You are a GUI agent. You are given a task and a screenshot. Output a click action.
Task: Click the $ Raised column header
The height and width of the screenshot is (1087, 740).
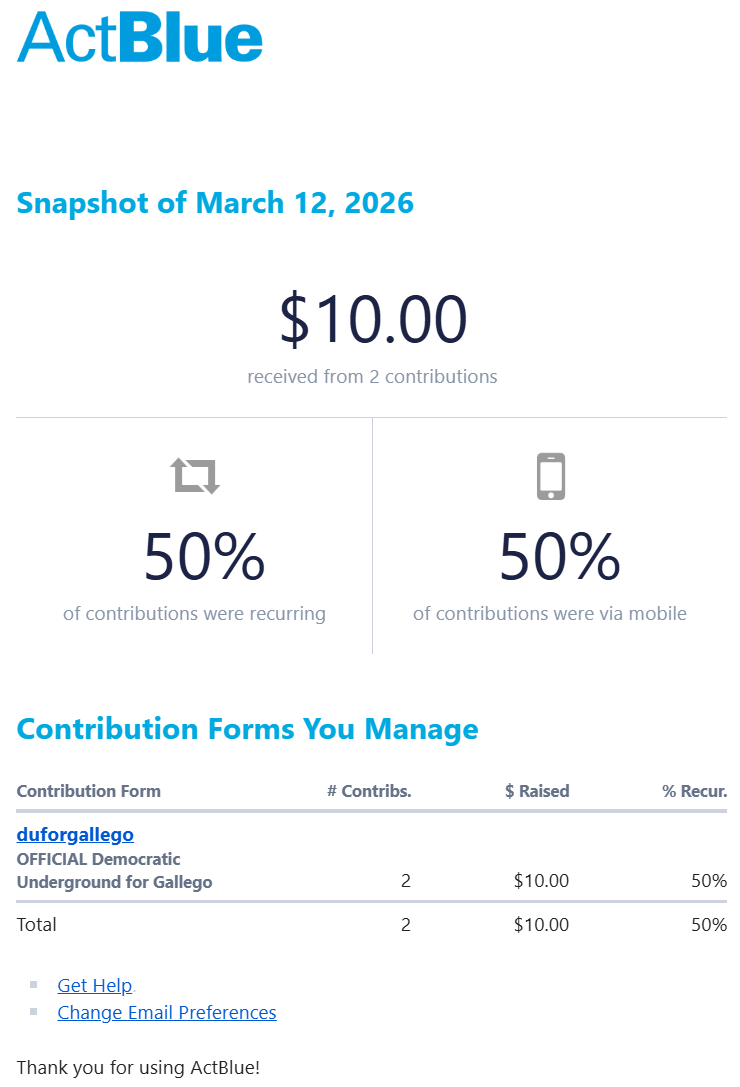point(537,791)
